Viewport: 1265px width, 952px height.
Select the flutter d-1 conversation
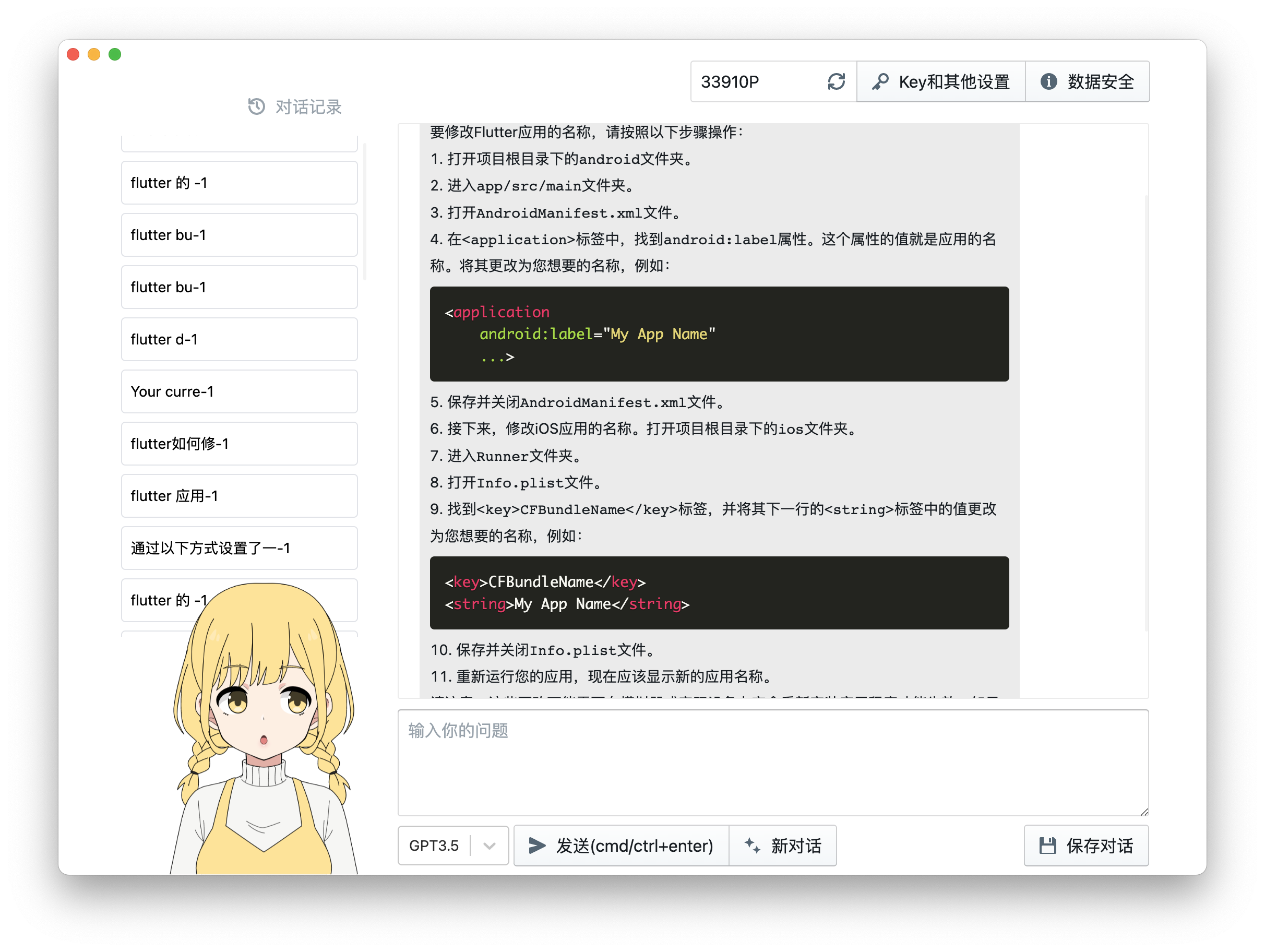click(x=239, y=339)
